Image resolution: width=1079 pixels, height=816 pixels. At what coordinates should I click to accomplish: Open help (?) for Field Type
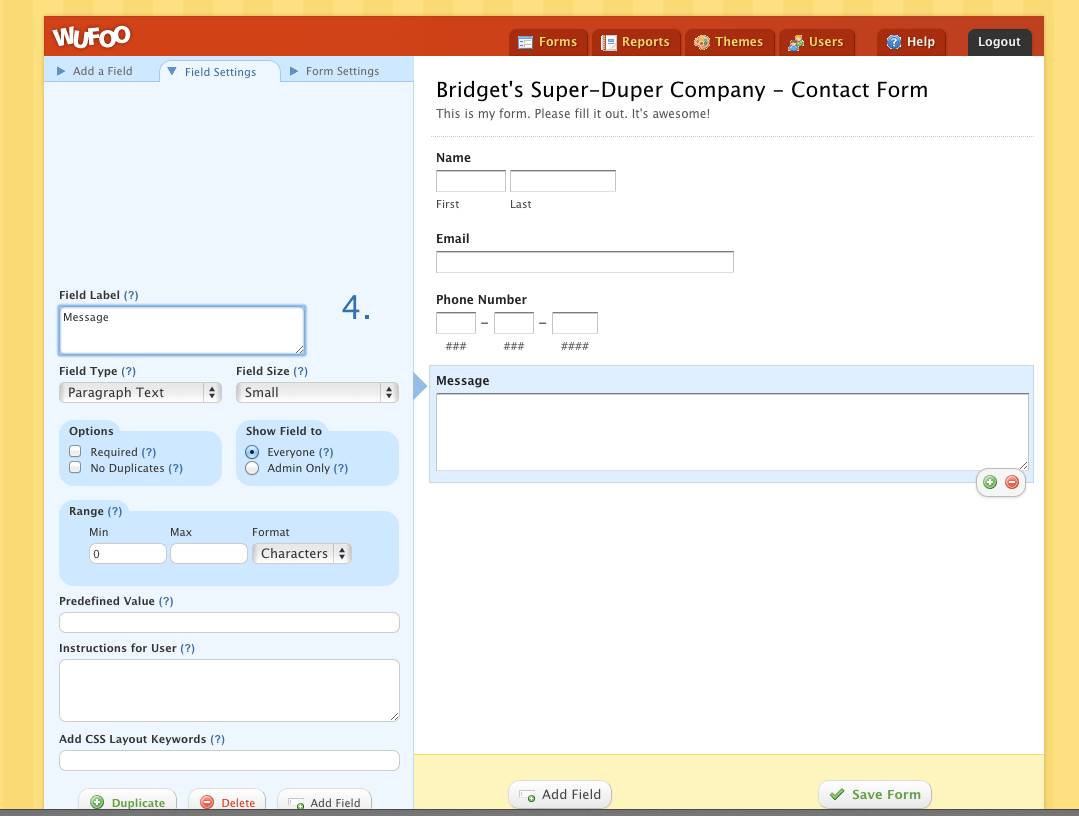(x=129, y=371)
